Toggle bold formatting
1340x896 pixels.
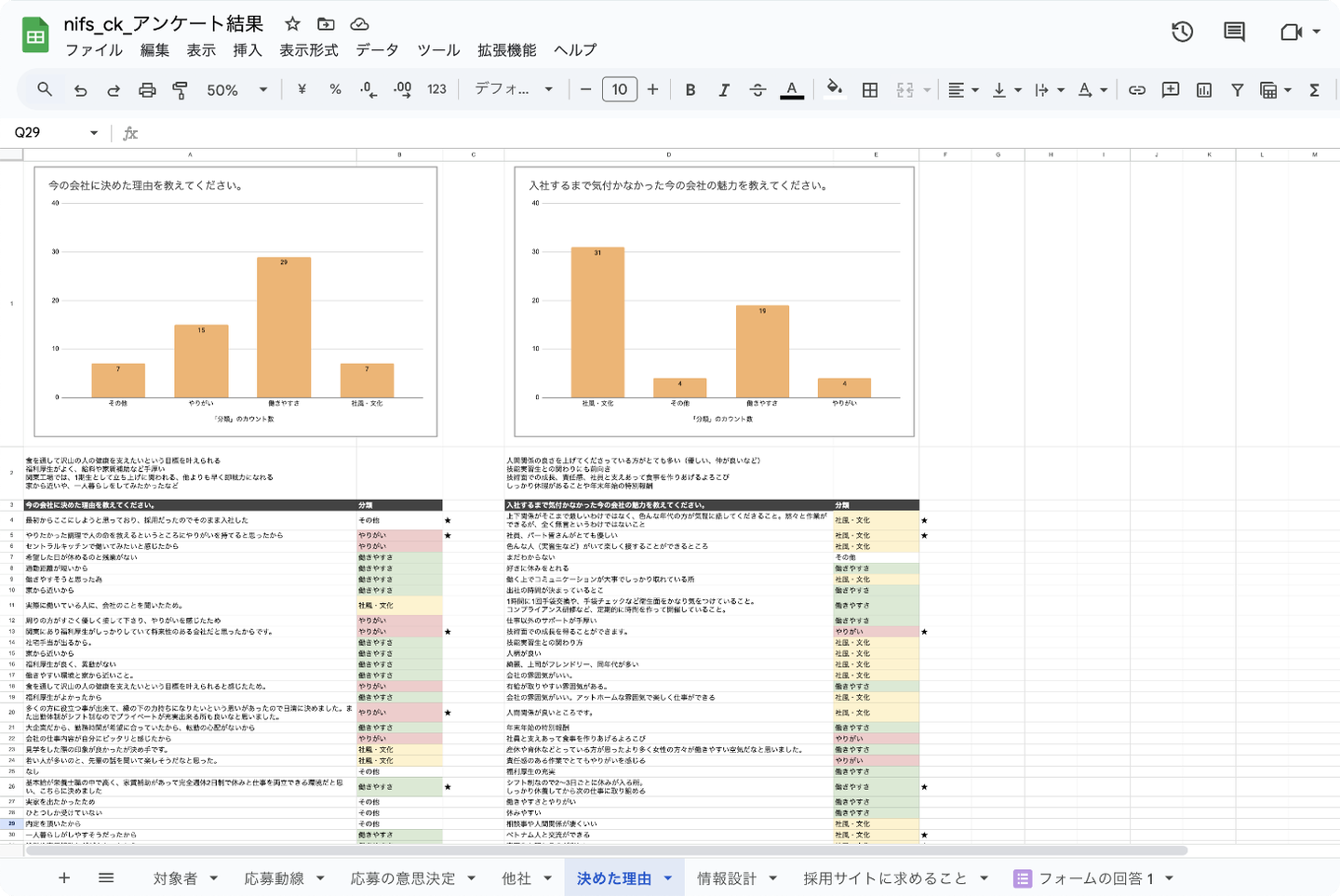[x=690, y=90]
